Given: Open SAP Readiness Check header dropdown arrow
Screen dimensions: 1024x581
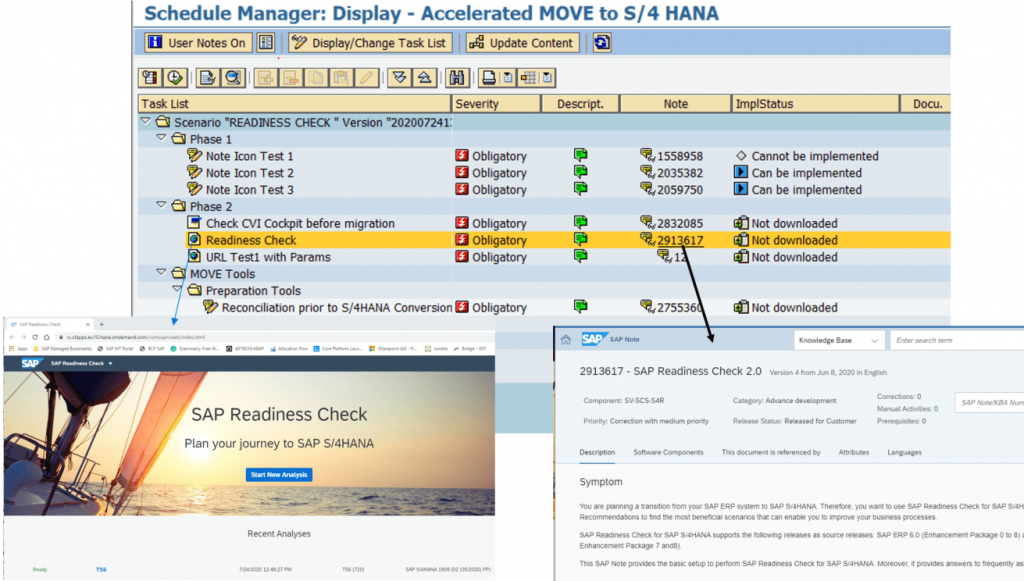Looking at the screenshot, I should click(110, 363).
